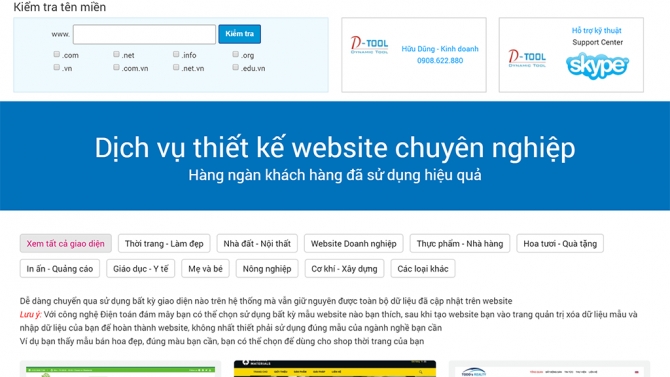Select Thời trang - Làm đẹp category
The image size is (670, 377).
(164, 244)
